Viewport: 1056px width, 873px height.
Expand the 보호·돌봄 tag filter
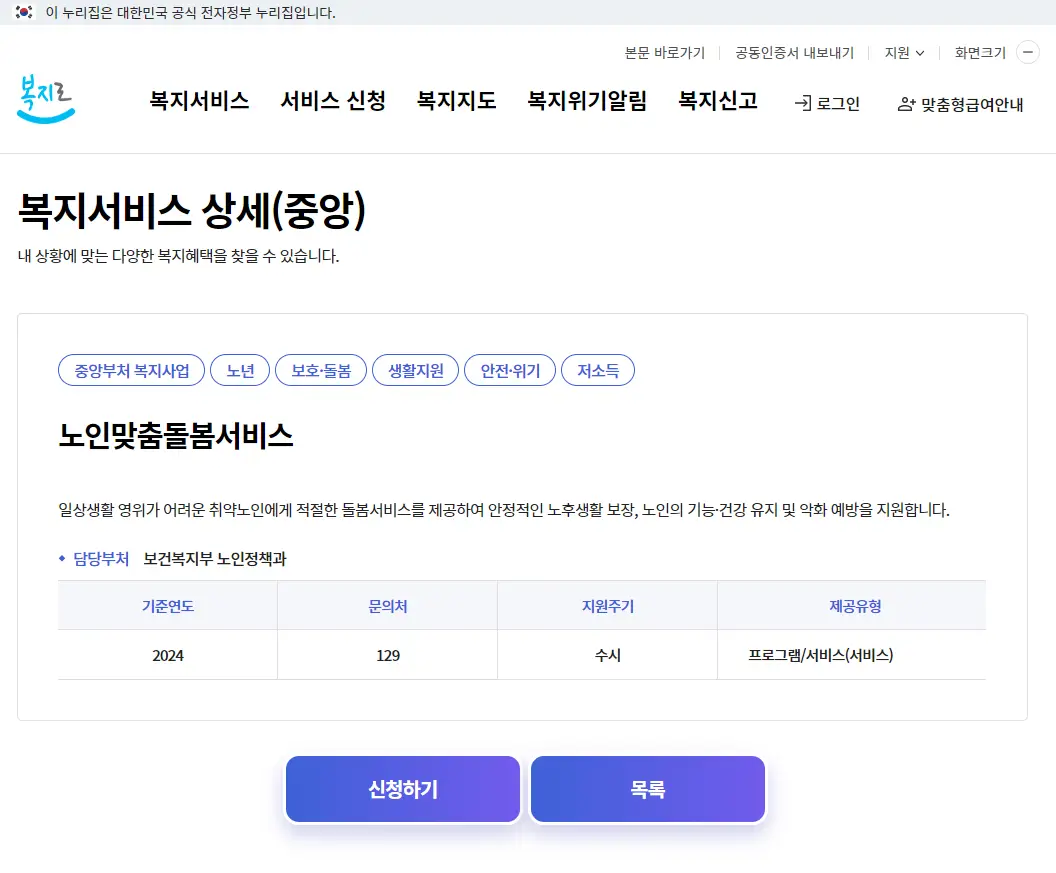pos(320,370)
